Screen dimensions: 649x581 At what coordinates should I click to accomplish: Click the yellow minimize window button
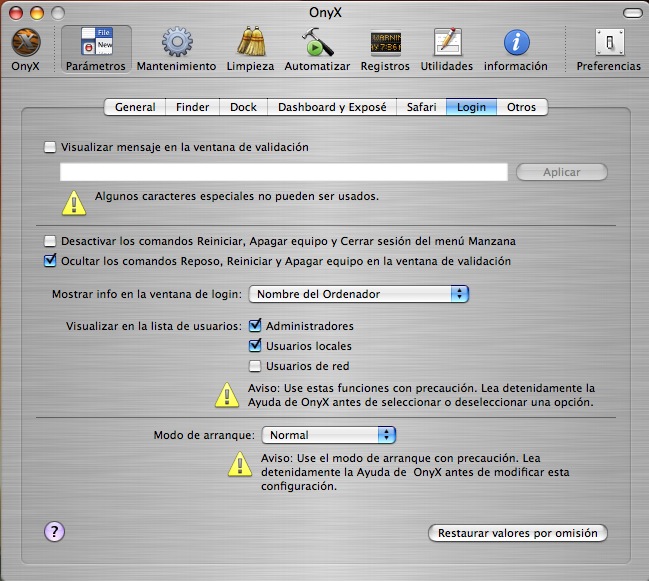(37, 13)
